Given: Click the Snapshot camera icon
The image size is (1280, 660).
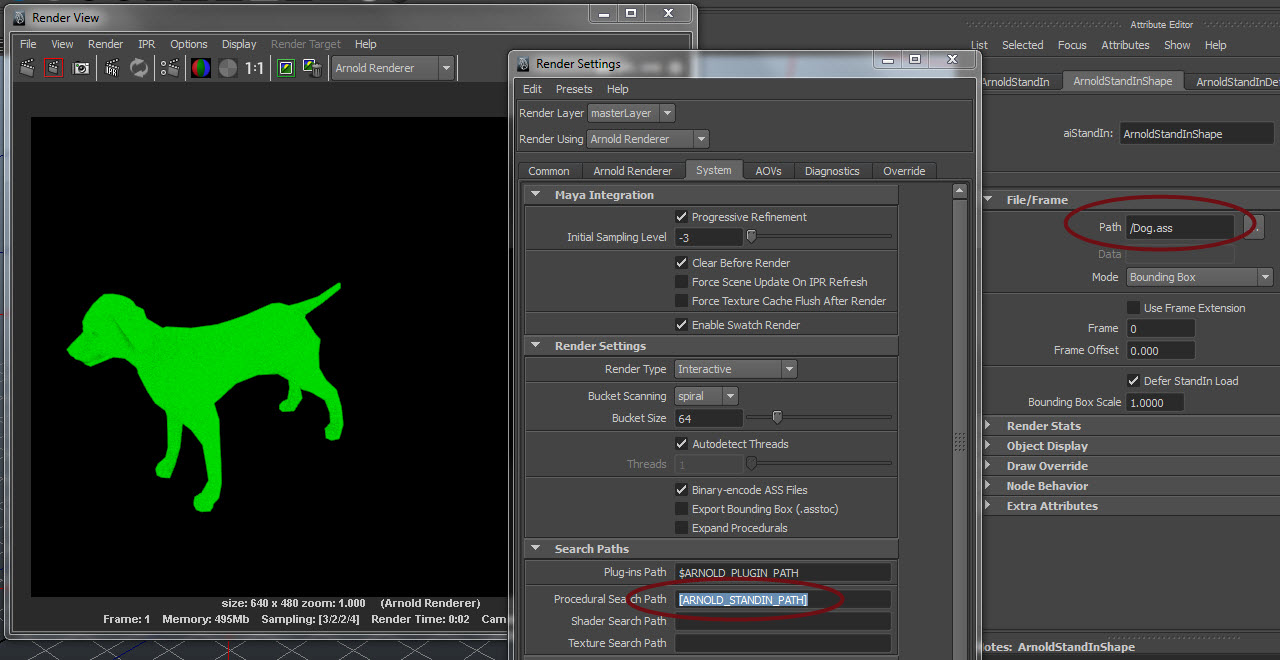Looking at the screenshot, I should point(81,68).
